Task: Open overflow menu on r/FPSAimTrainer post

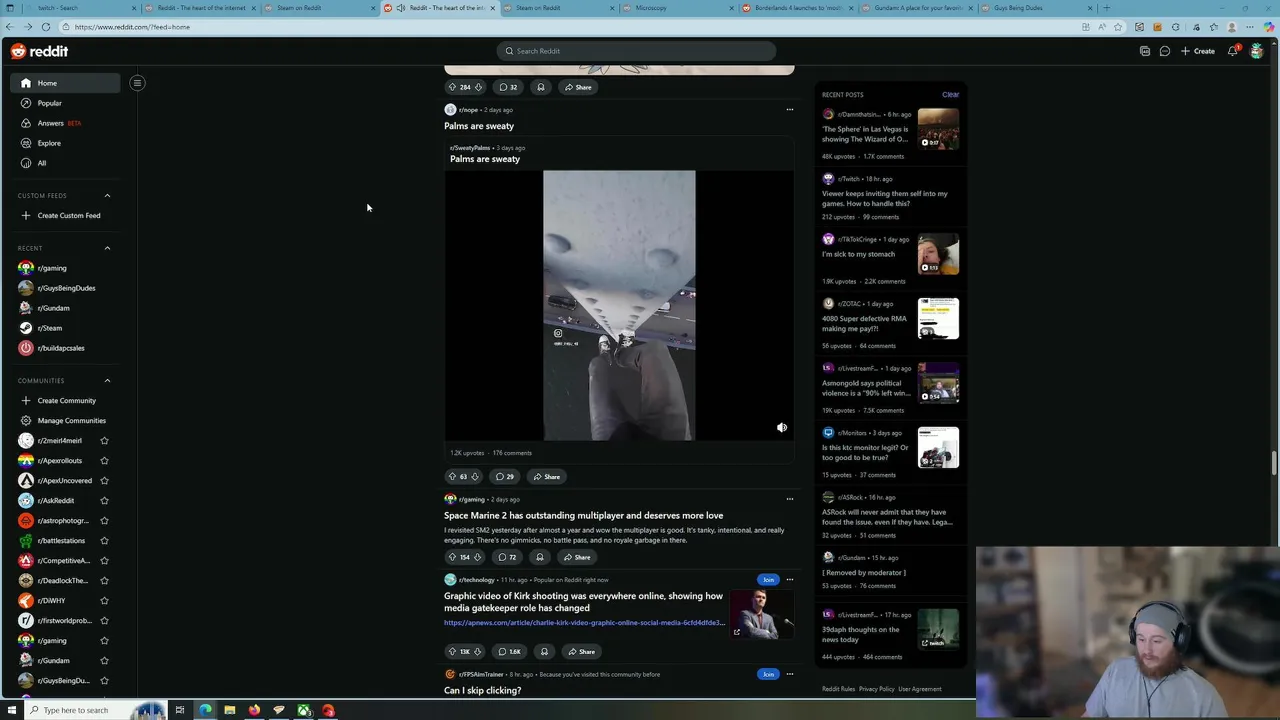Action: click(x=789, y=674)
